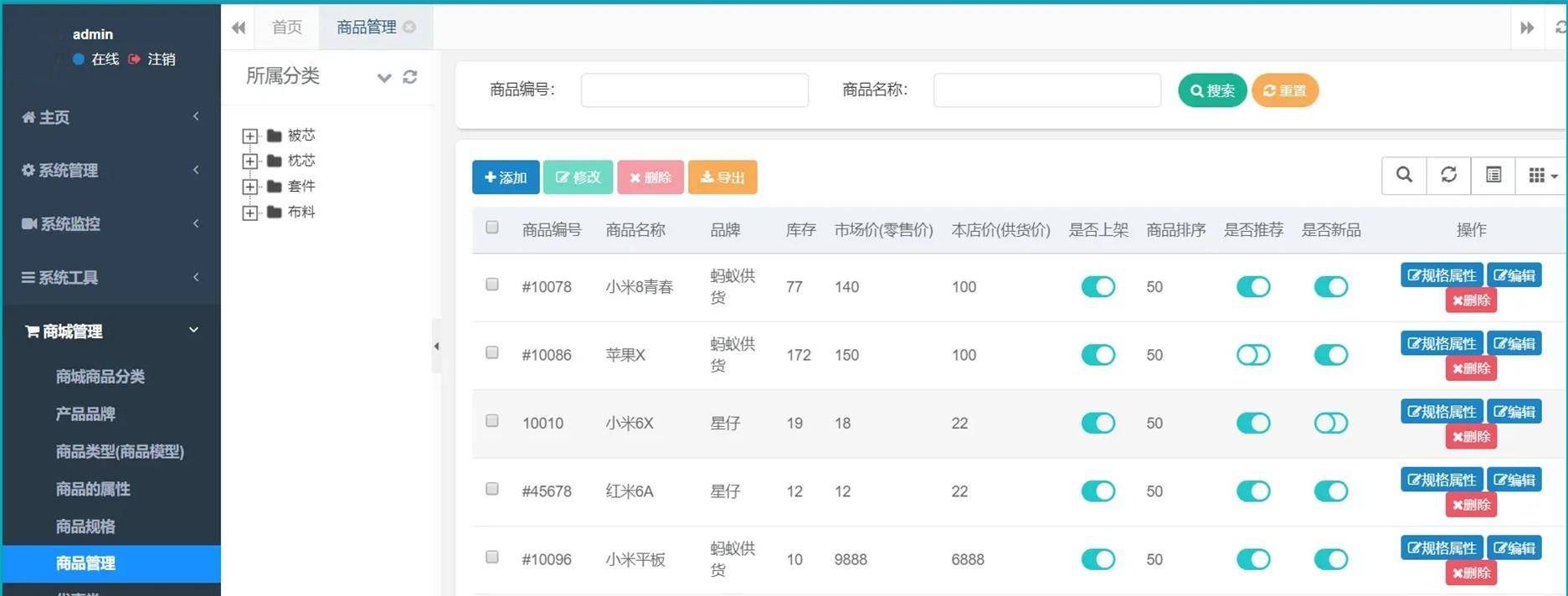Click the table refresh icon

tap(1448, 175)
